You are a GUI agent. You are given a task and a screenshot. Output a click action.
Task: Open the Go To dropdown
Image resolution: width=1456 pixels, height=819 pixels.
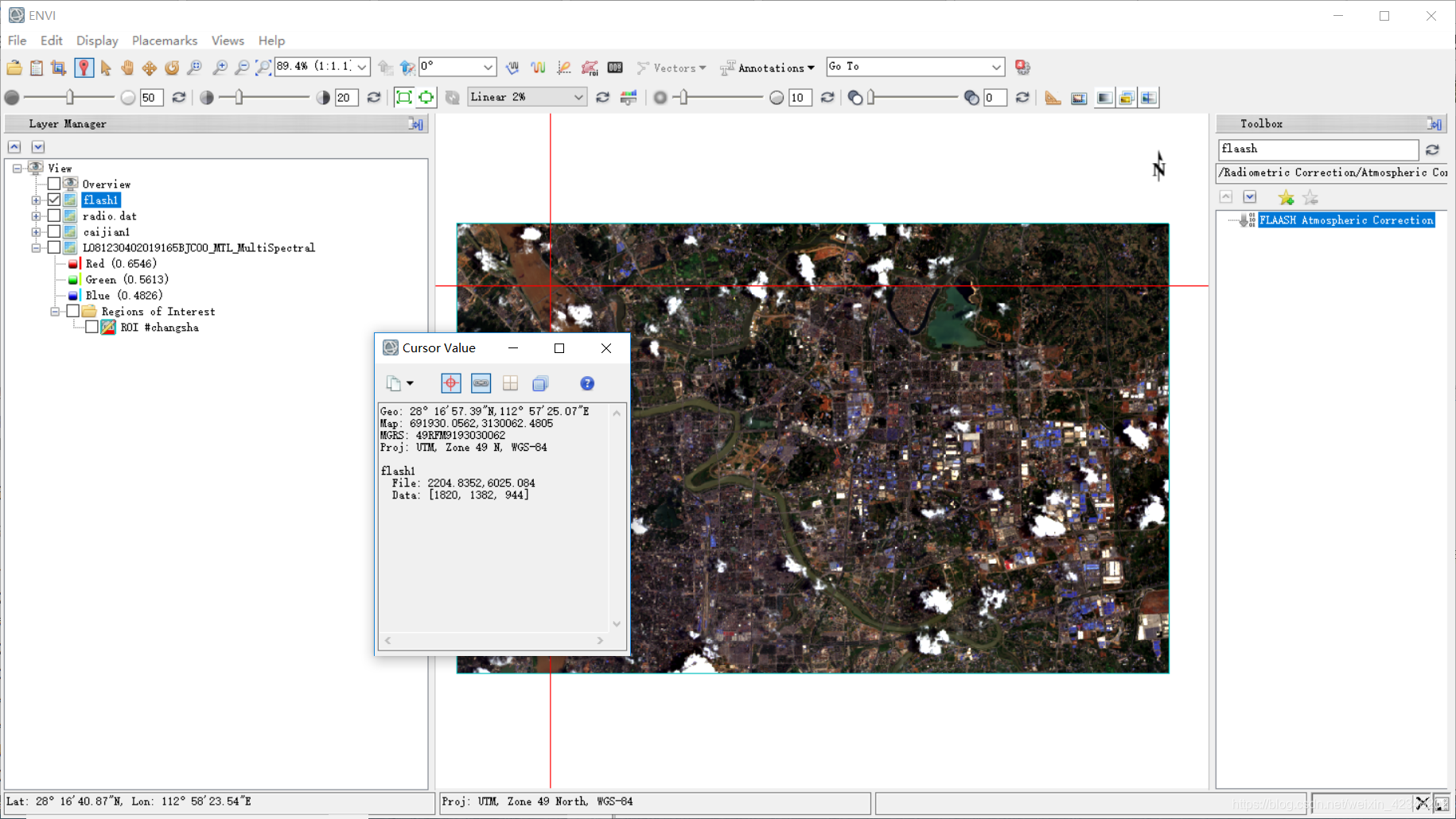996,67
